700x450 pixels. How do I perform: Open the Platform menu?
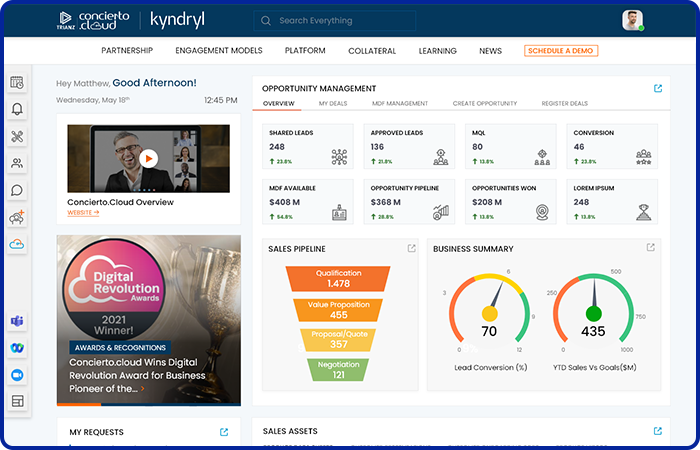point(305,50)
